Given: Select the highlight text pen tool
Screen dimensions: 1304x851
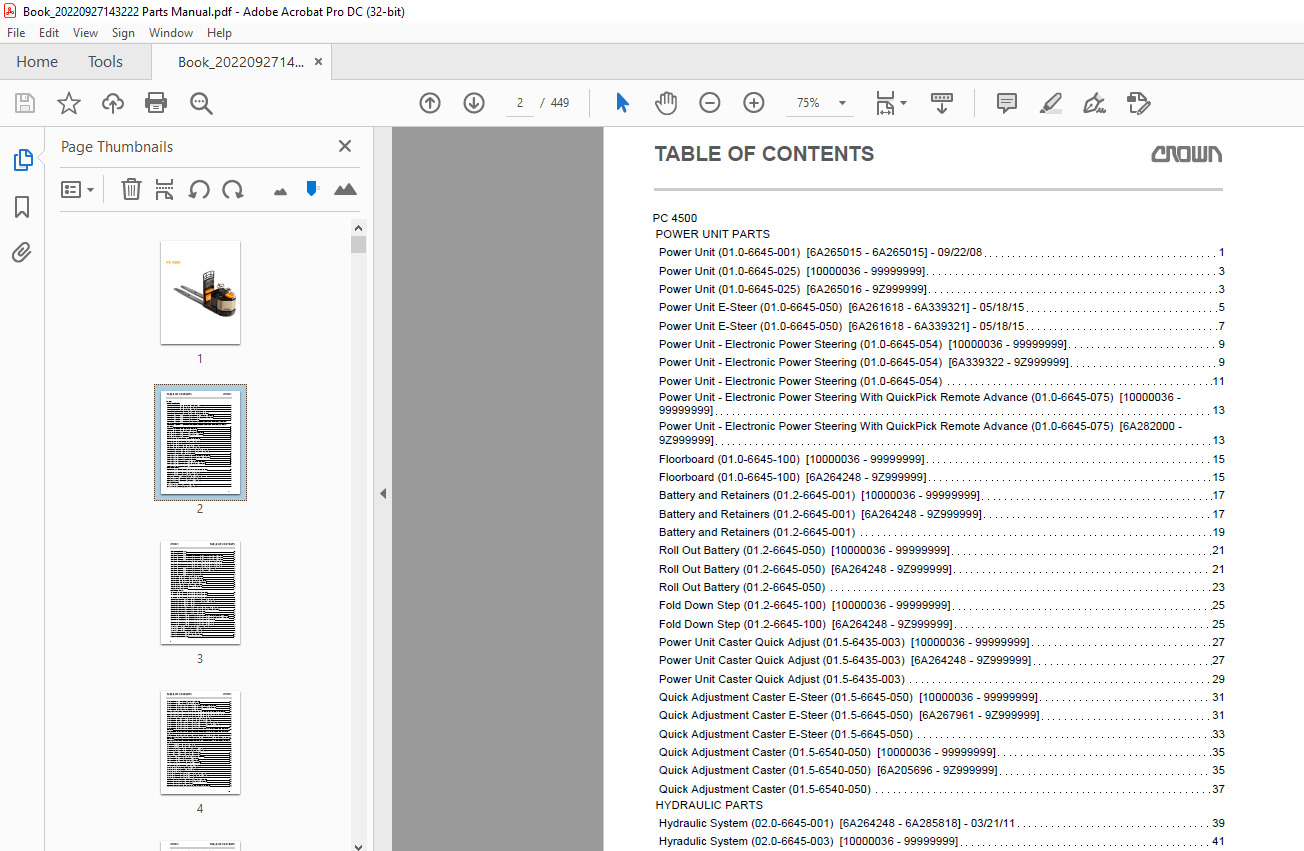Looking at the screenshot, I should click(1050, 103).
